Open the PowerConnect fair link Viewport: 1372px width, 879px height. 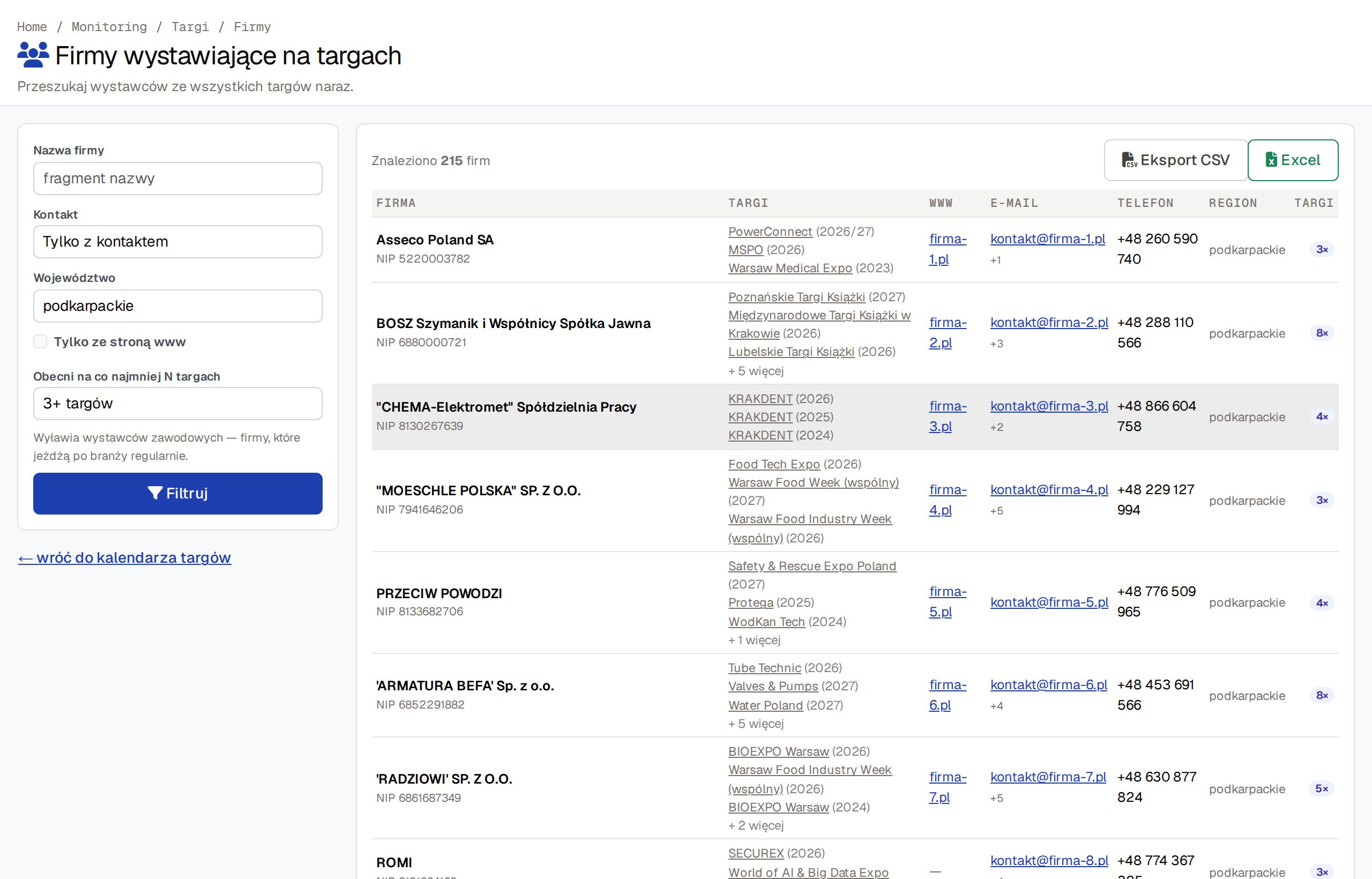point(770,232)
